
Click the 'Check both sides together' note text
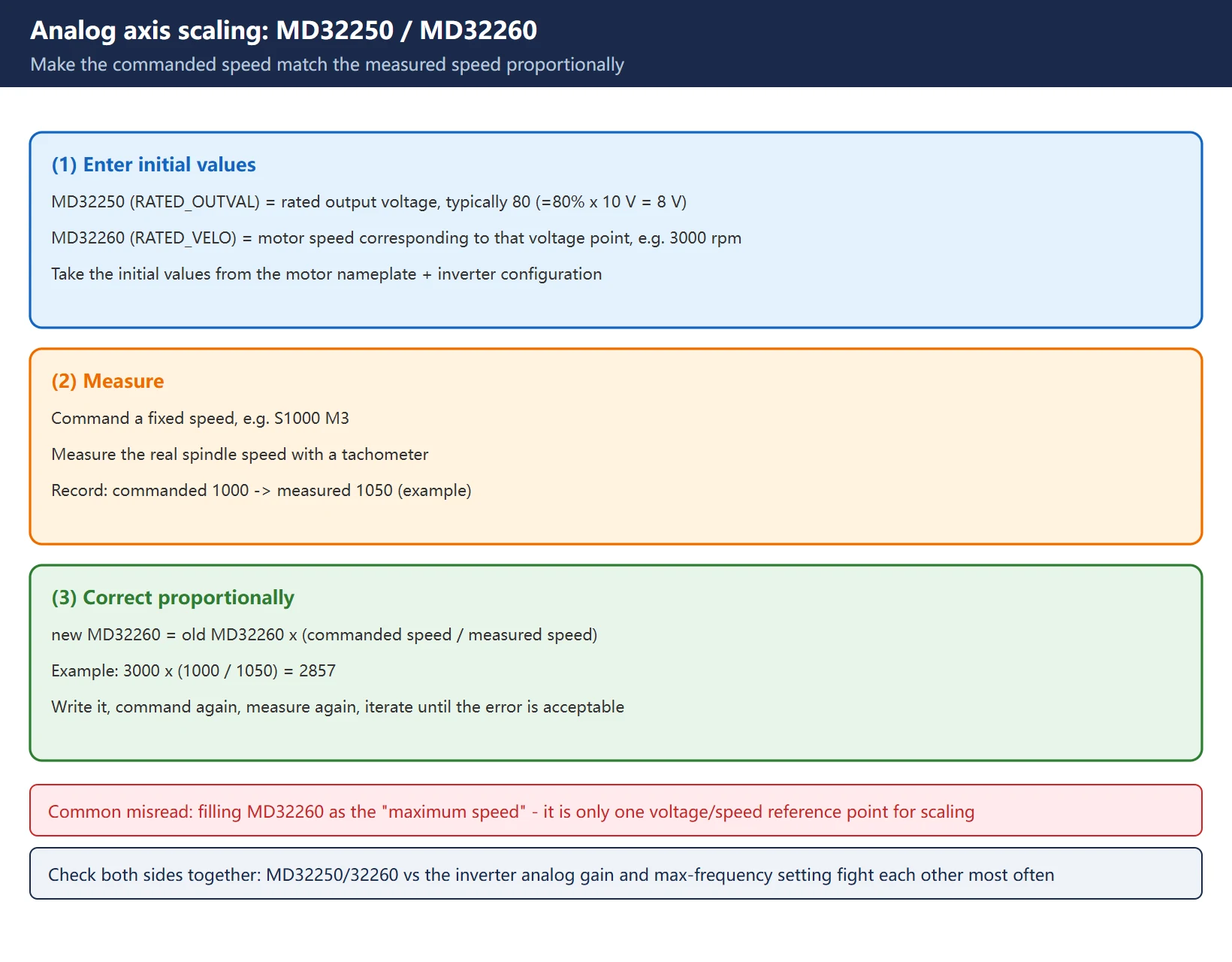tap(551, 875)
